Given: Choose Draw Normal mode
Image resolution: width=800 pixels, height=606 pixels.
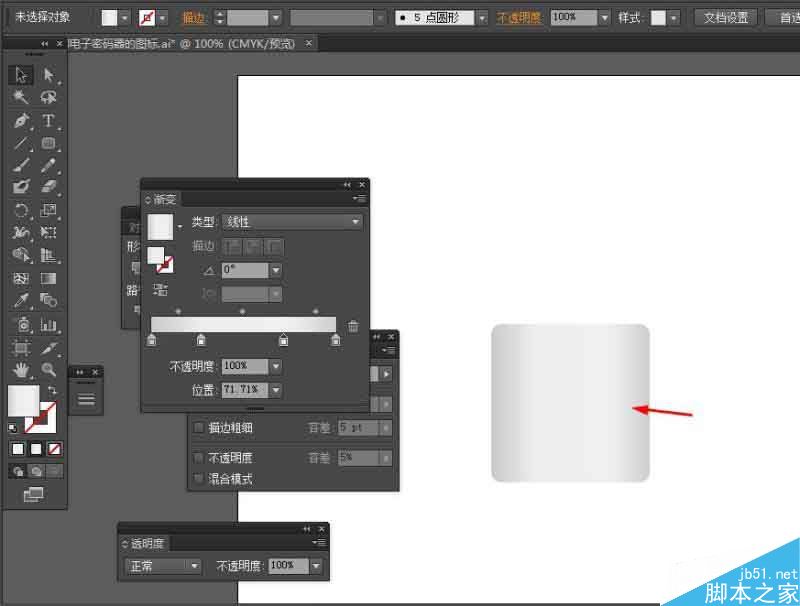Looking at the screenshot, I should pos(18,471).
